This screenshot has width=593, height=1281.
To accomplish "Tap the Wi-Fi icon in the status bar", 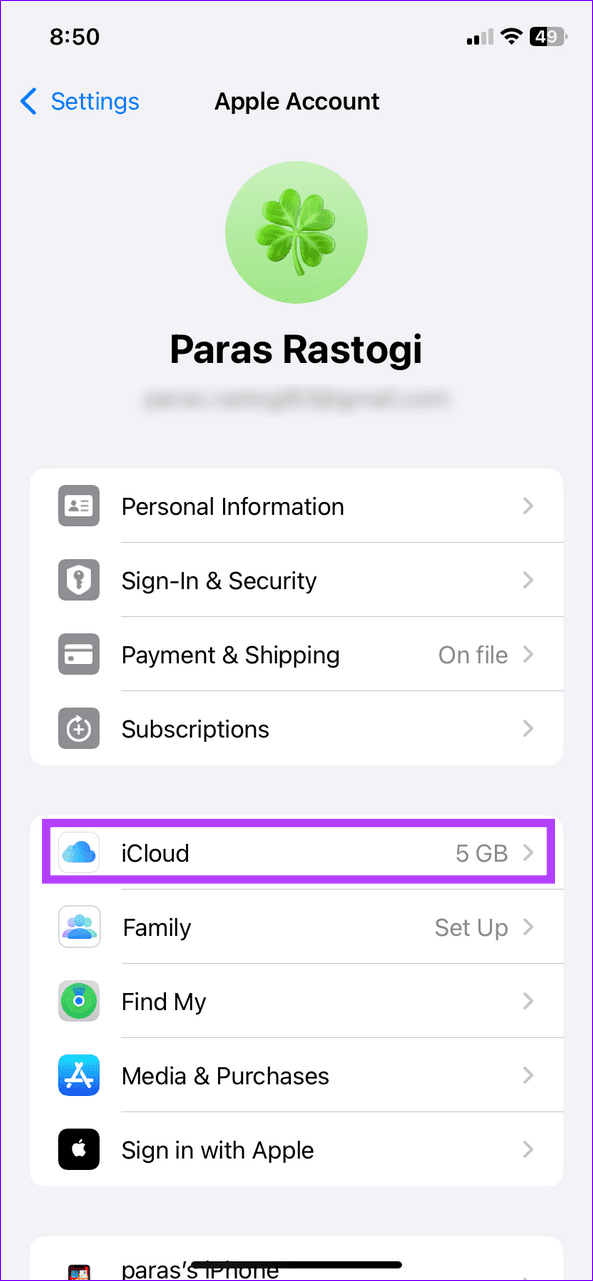I will click(x=511, y=36).
